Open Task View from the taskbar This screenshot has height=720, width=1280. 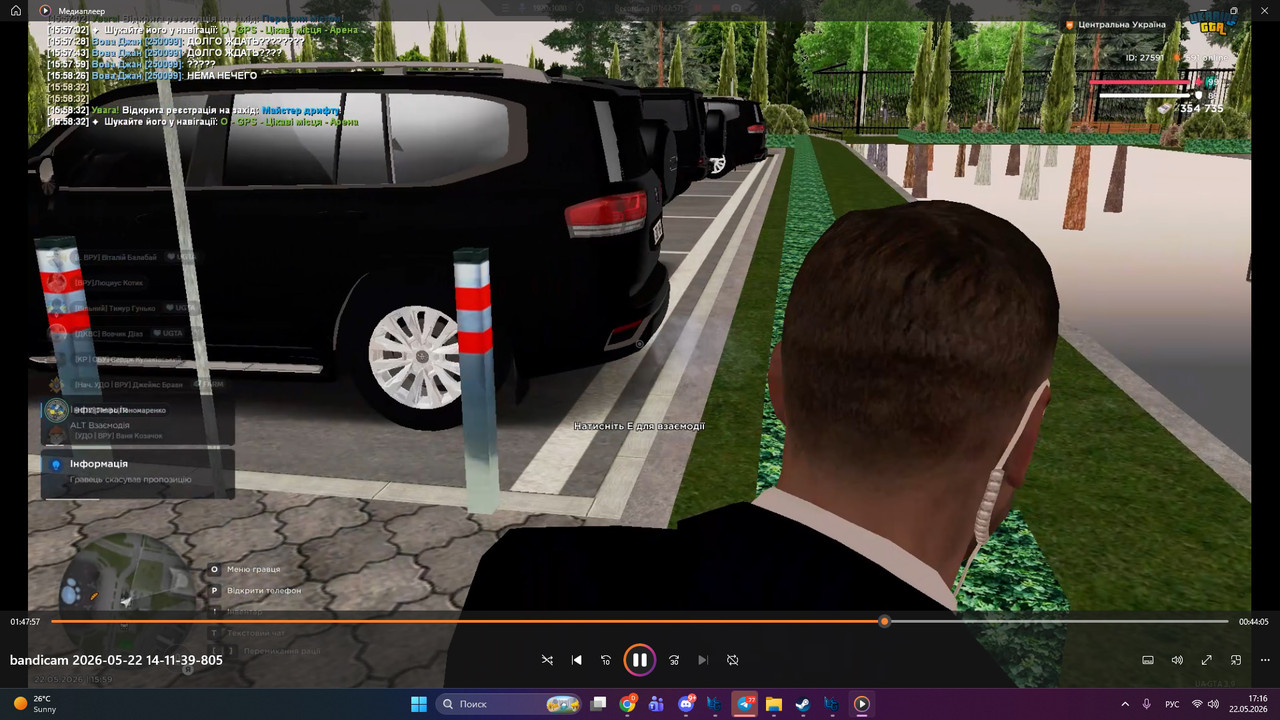click(x=598, y=704)
